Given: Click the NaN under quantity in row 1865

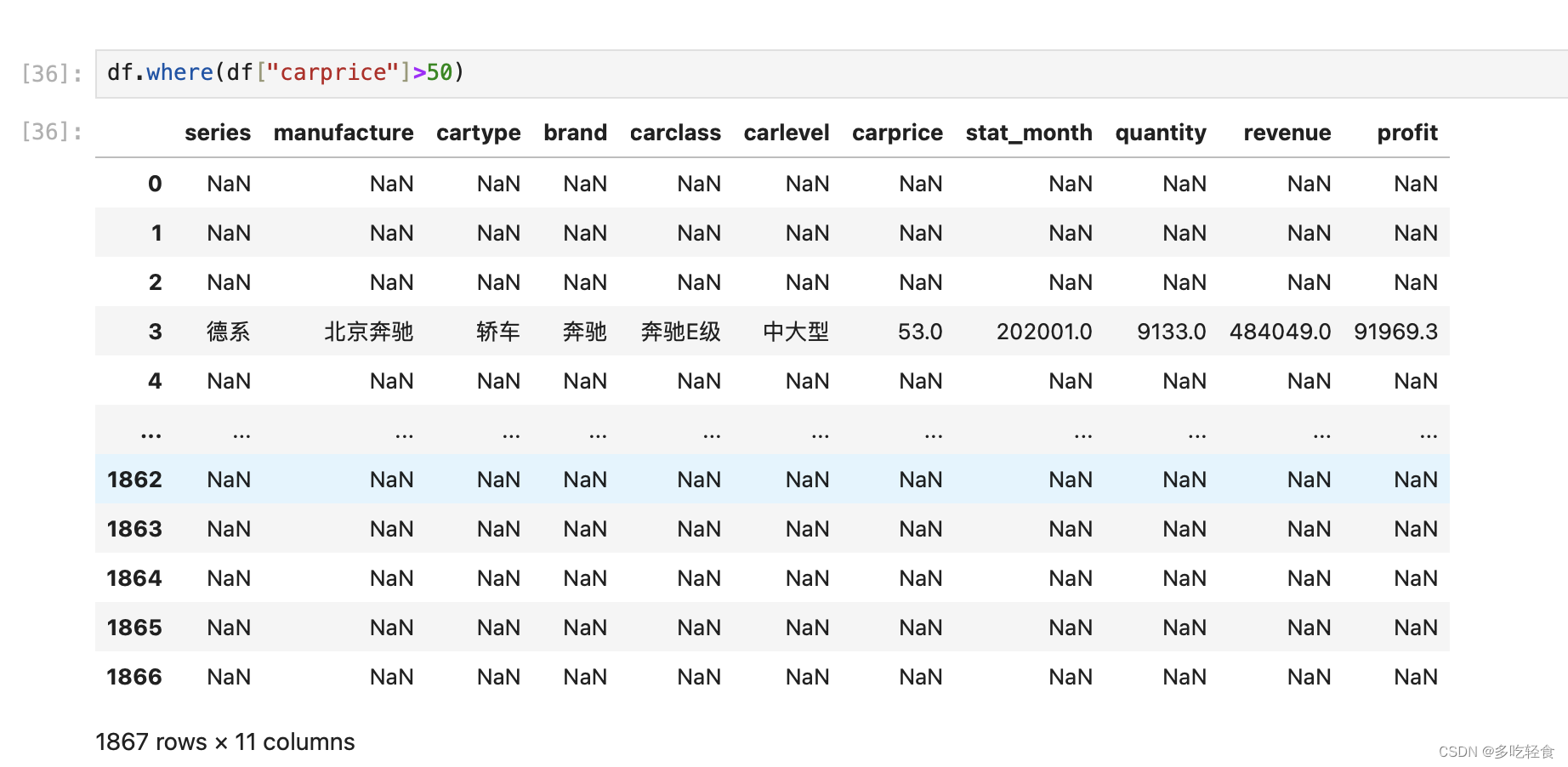Looking at the screenshot, I should 1185,628.
